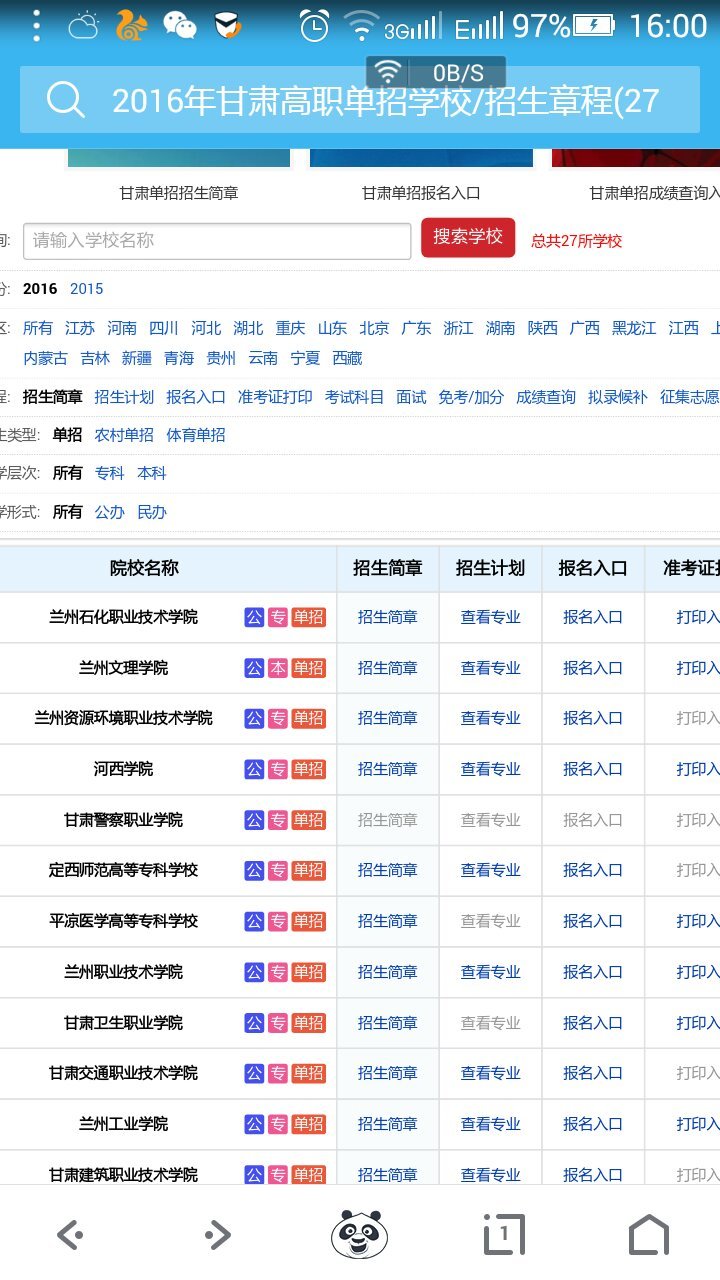Tap the 单招 badge beside 河西学院
The image size is (720, 1280).
click(308, 769)
